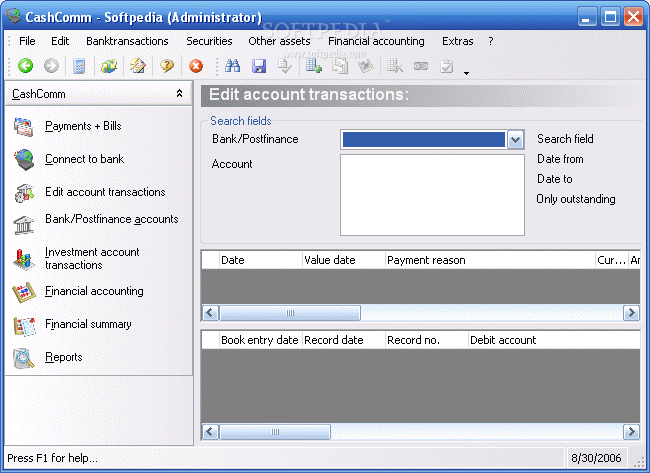The image size is (650, 473).
Task: Open the ? help menu
Action: click(491, 41)
